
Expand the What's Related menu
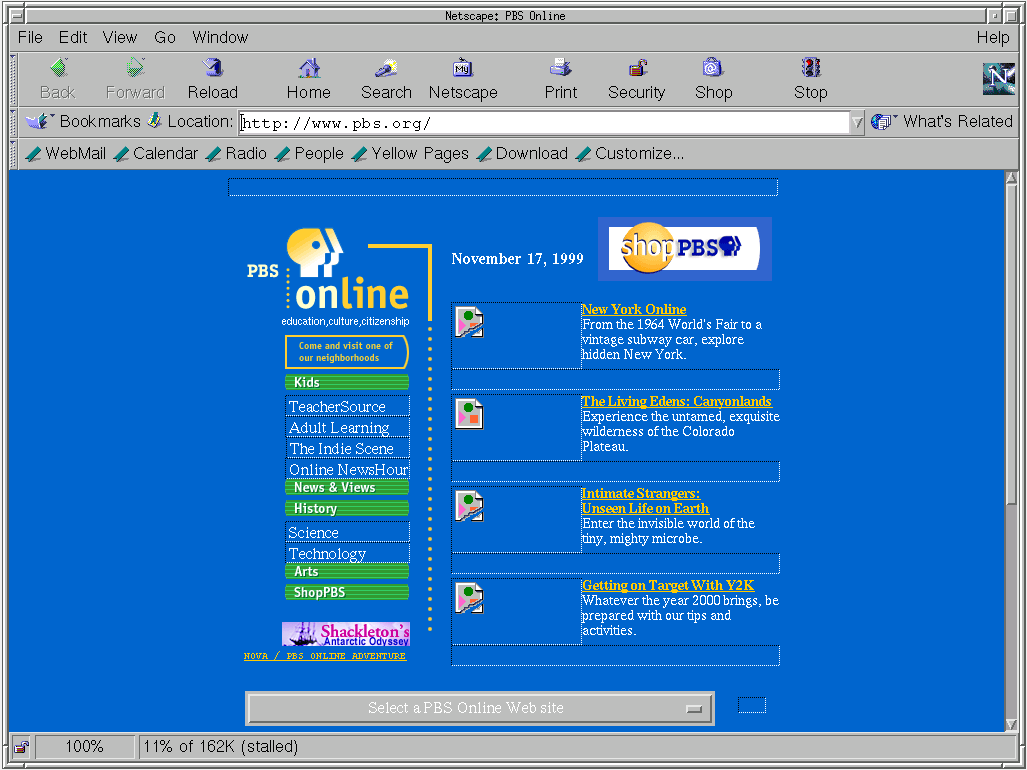[942, 122]
